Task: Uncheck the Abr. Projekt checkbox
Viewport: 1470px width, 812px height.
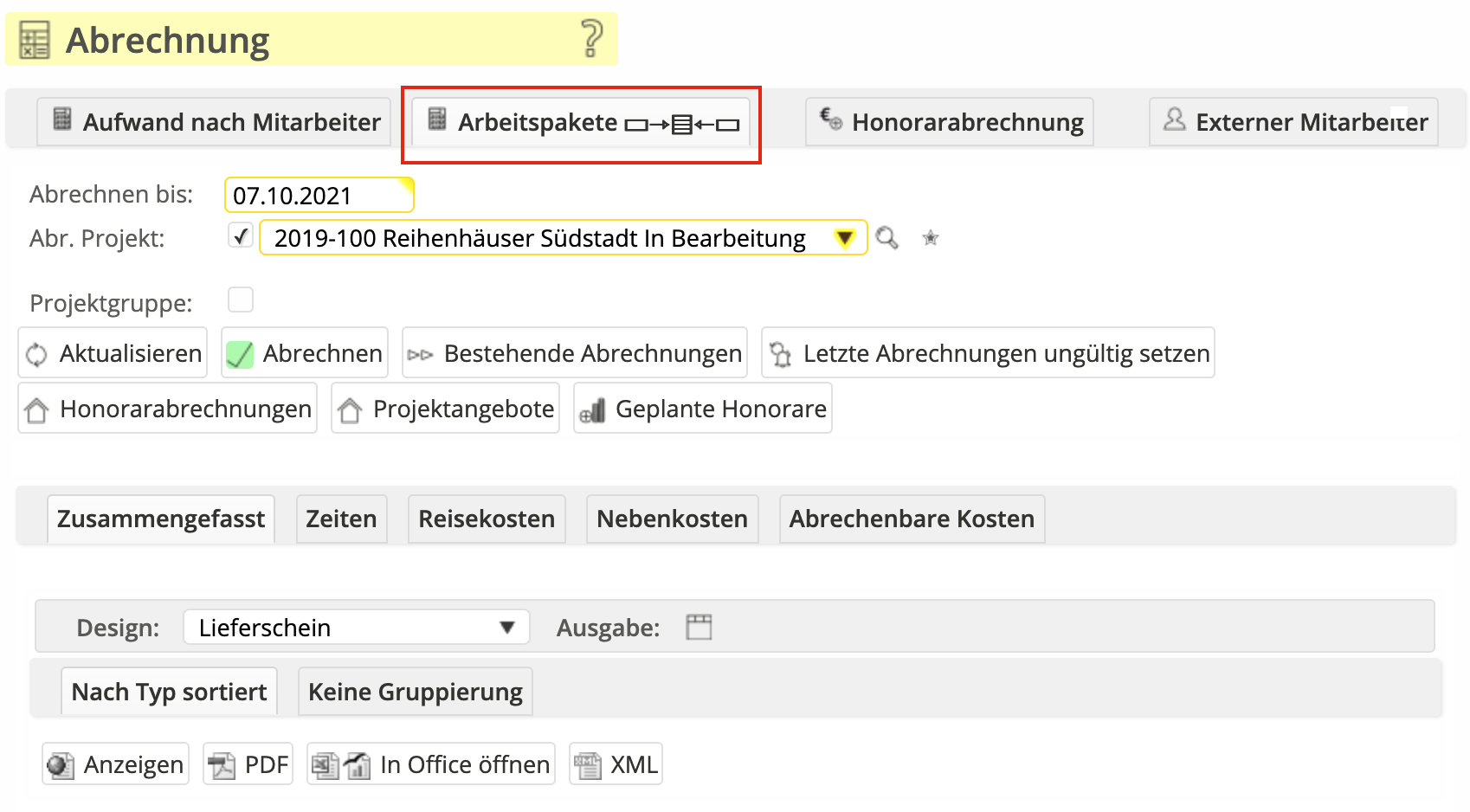Action: click(241, 235)
